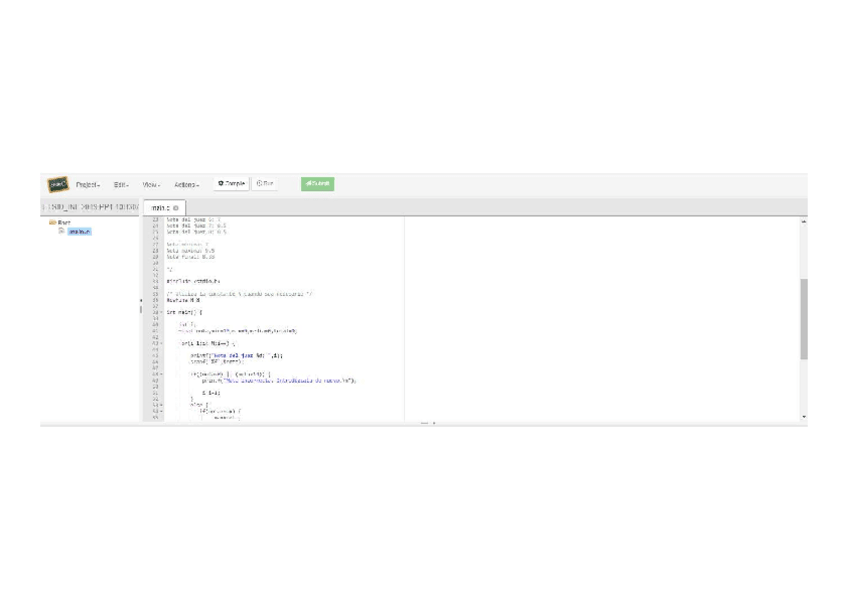Open the Project menu
This screenshot has width=848, height=599.
[88, 185]
